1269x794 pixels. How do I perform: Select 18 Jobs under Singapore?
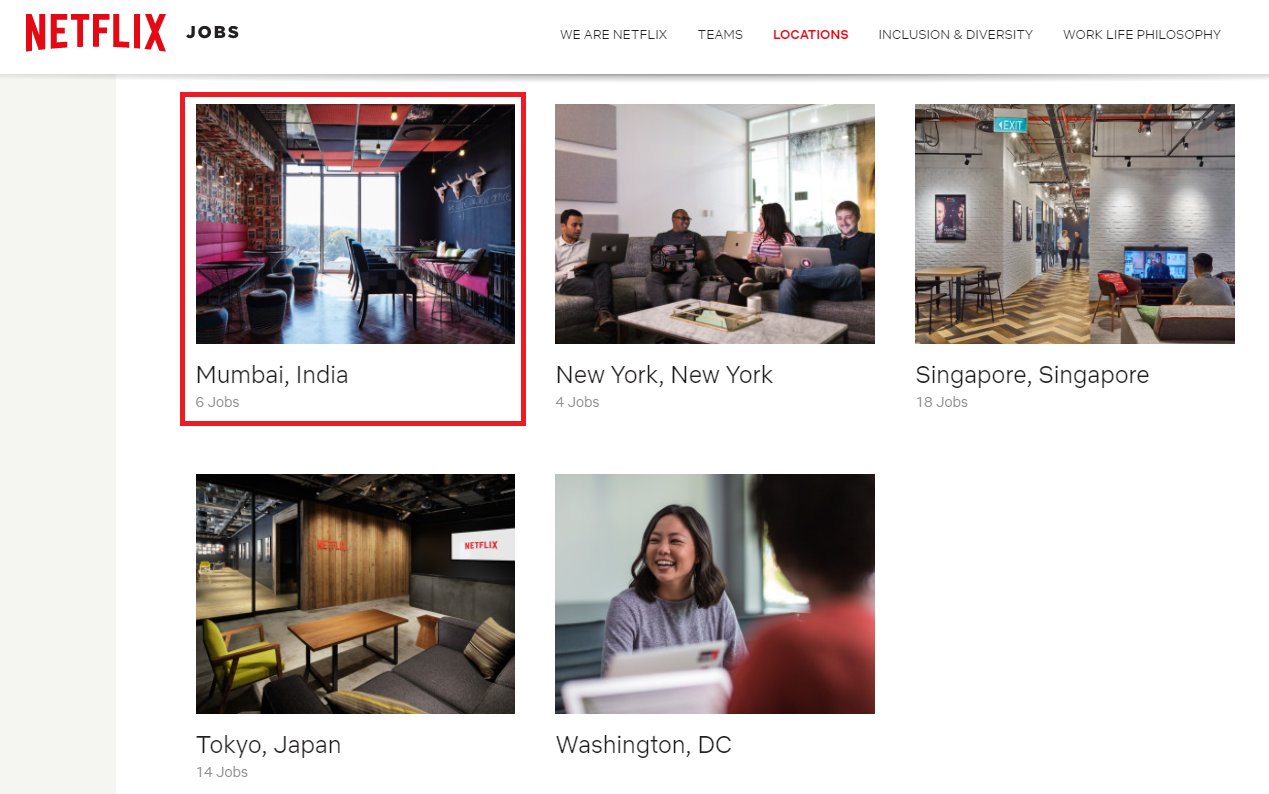941,402
